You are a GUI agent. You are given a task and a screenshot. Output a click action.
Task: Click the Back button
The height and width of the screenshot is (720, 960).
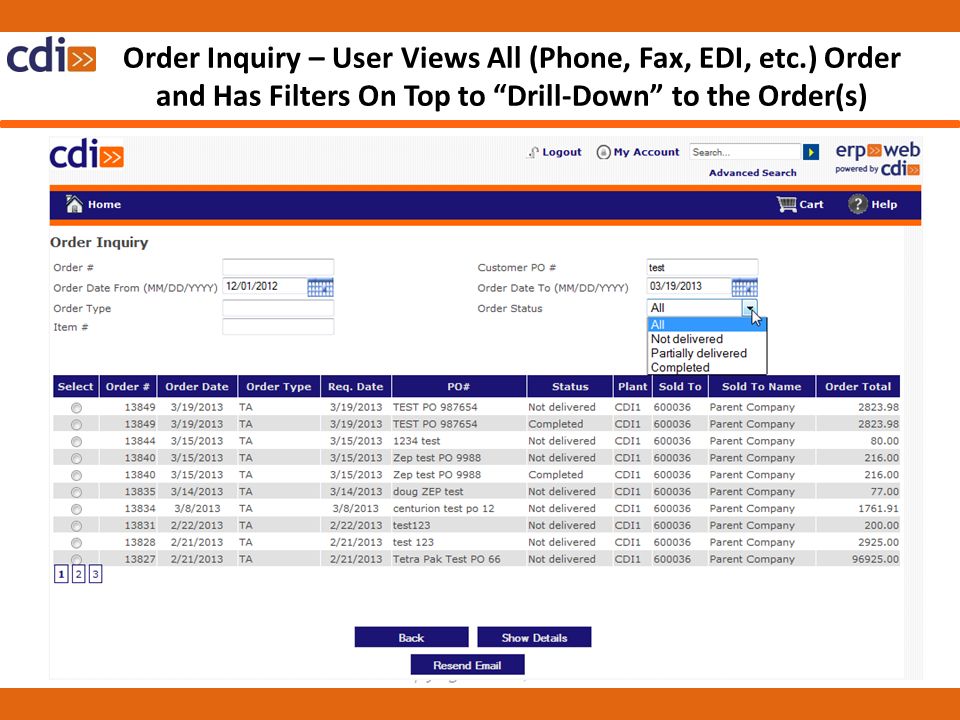pyautogui.click(x=411, y=637)
